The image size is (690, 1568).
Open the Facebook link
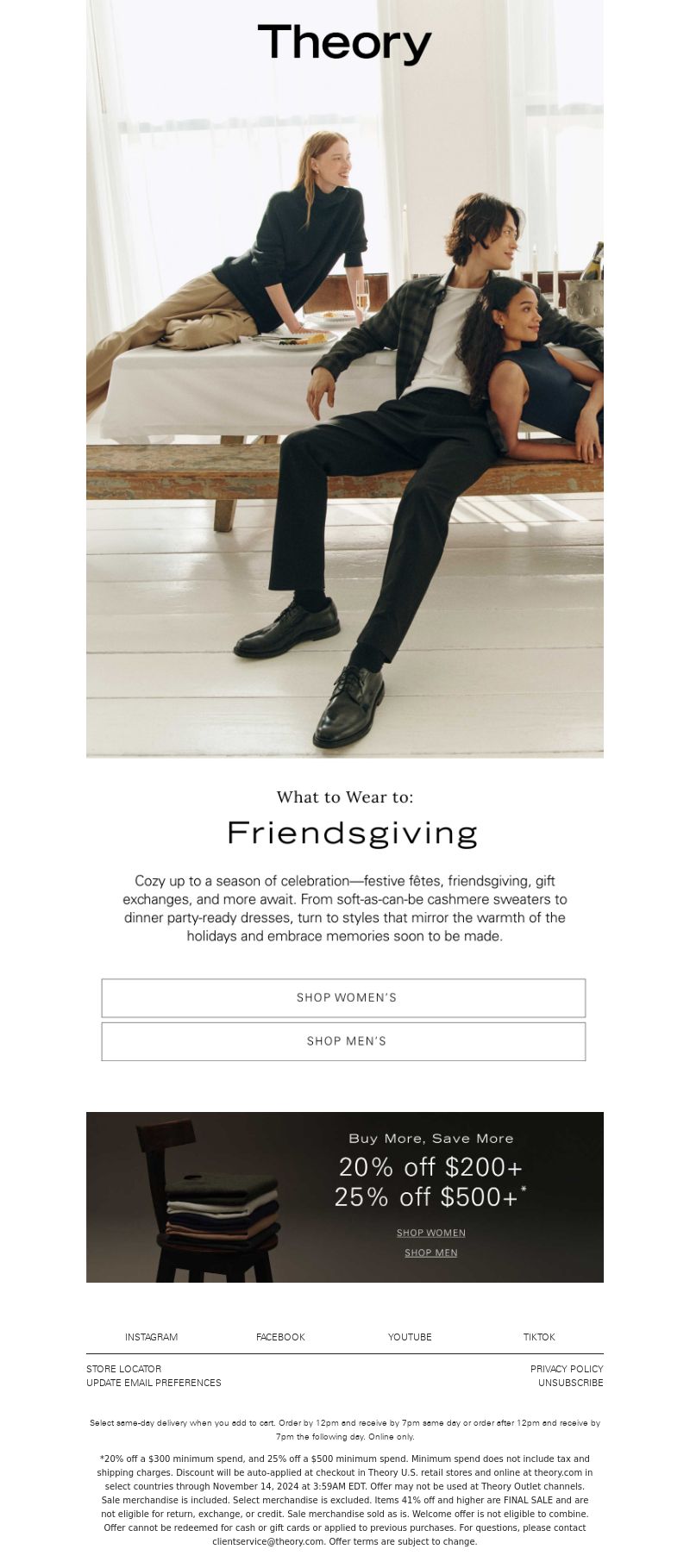click(x=280, y=1337)
